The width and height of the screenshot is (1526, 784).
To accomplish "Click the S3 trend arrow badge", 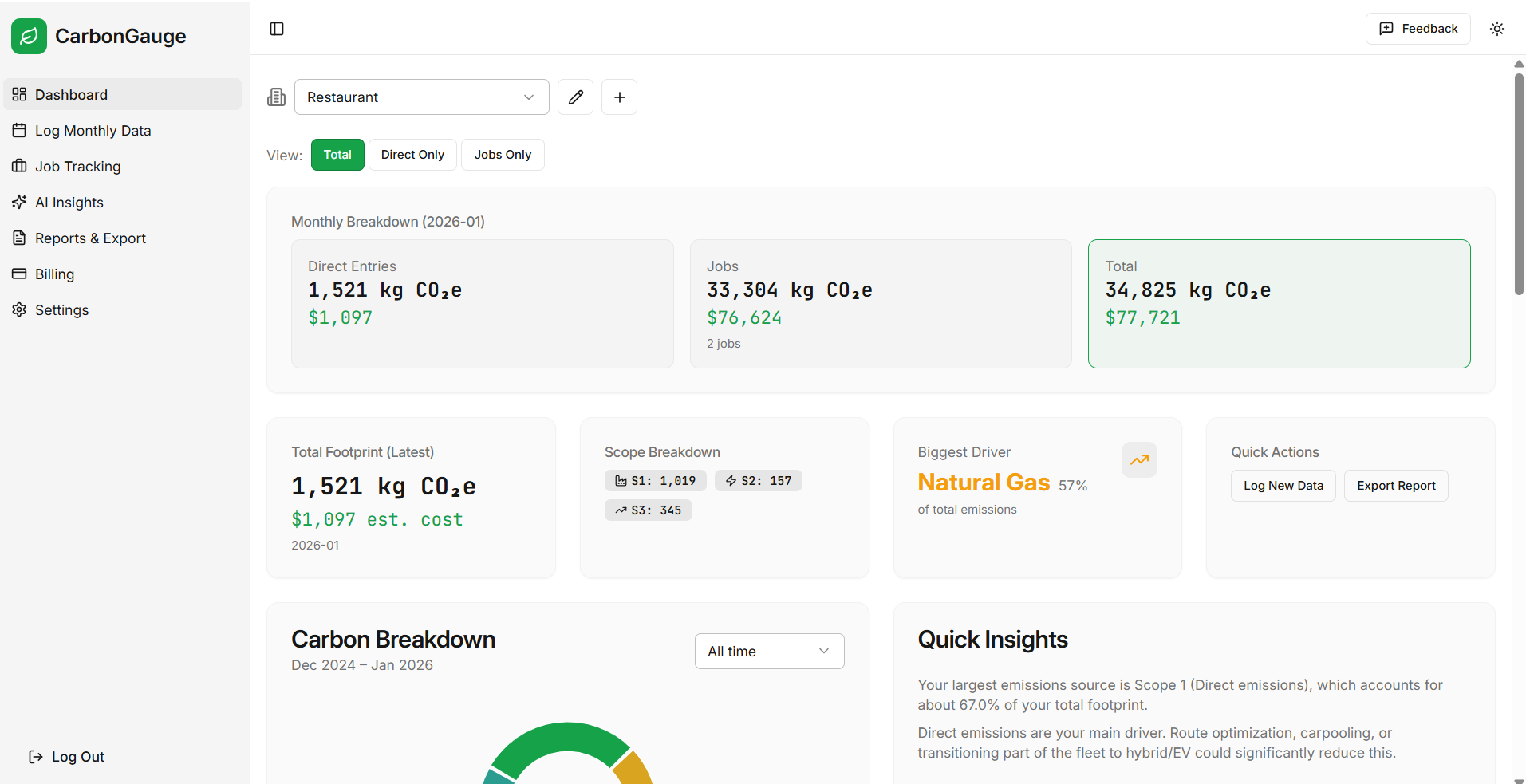I will coord(649,510).
